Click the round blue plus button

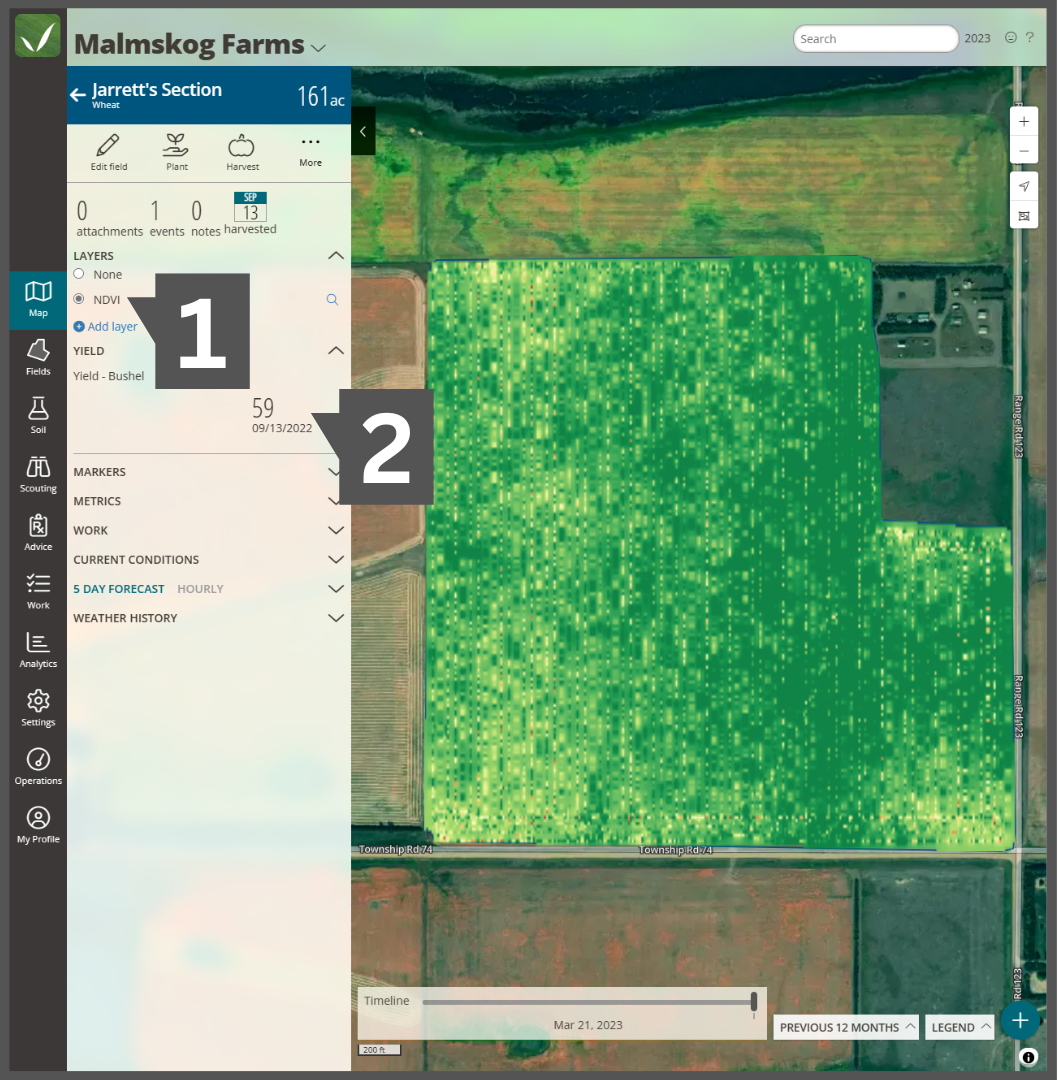coord(1020,1020)
